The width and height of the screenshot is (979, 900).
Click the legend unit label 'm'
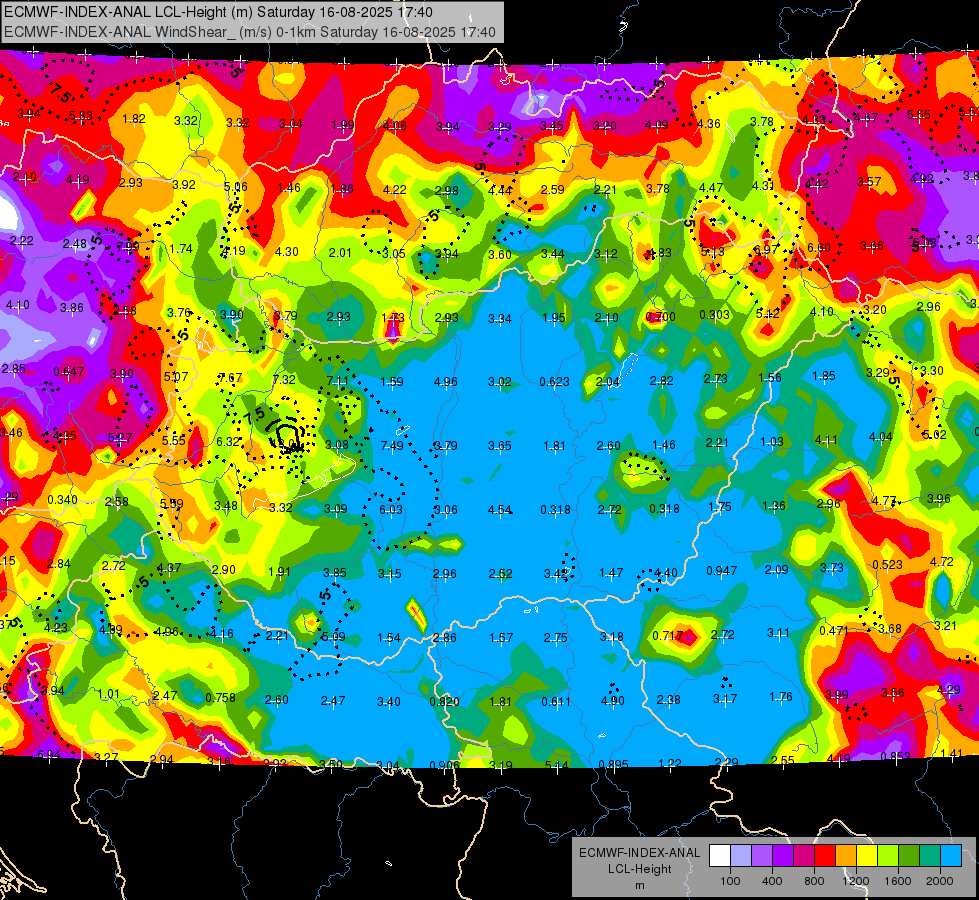point(639,886)
